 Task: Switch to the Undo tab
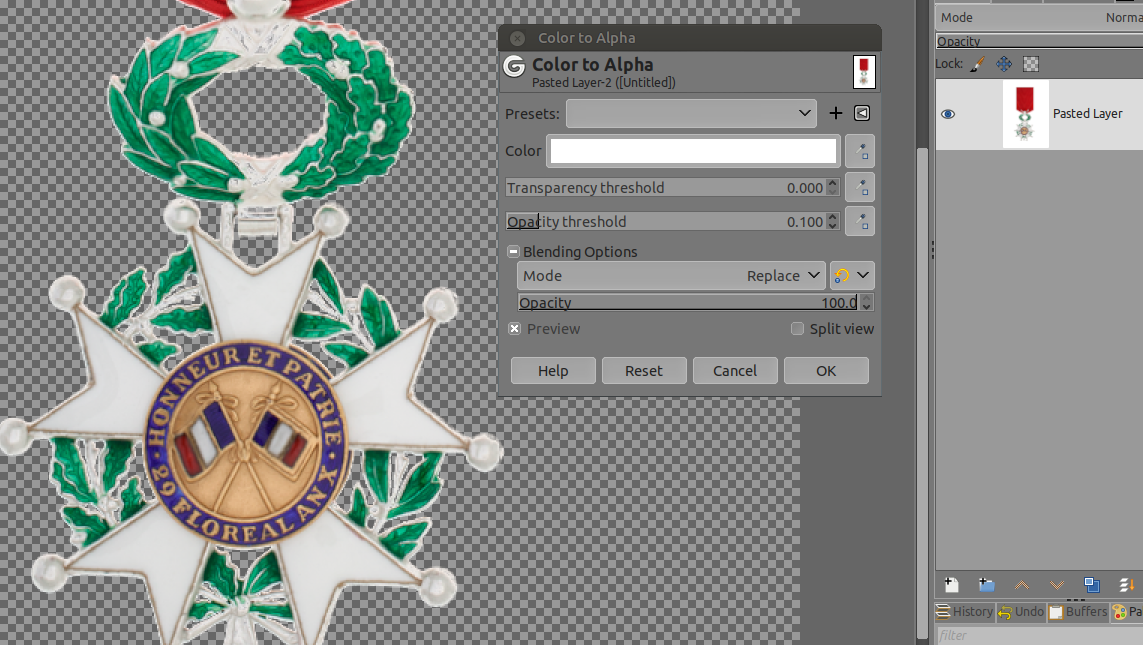(1021, 611)
